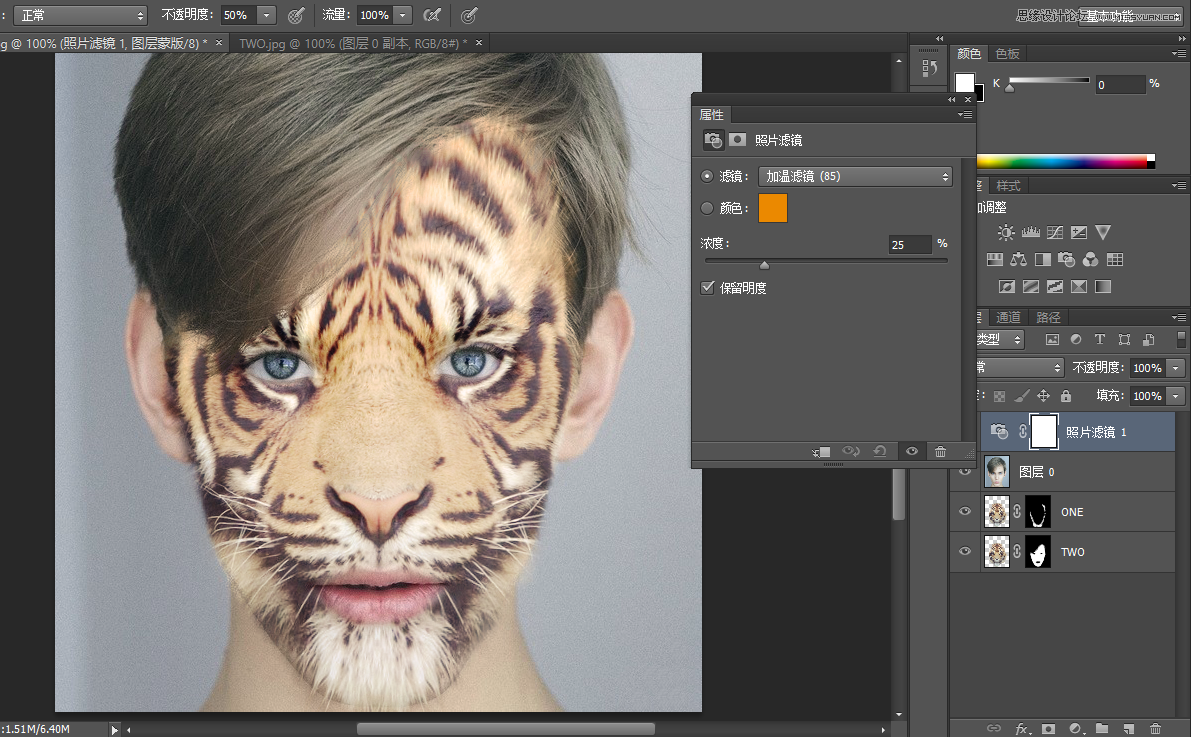
Task: View previous state in Properties panel
Action: [x=851, y=451]
